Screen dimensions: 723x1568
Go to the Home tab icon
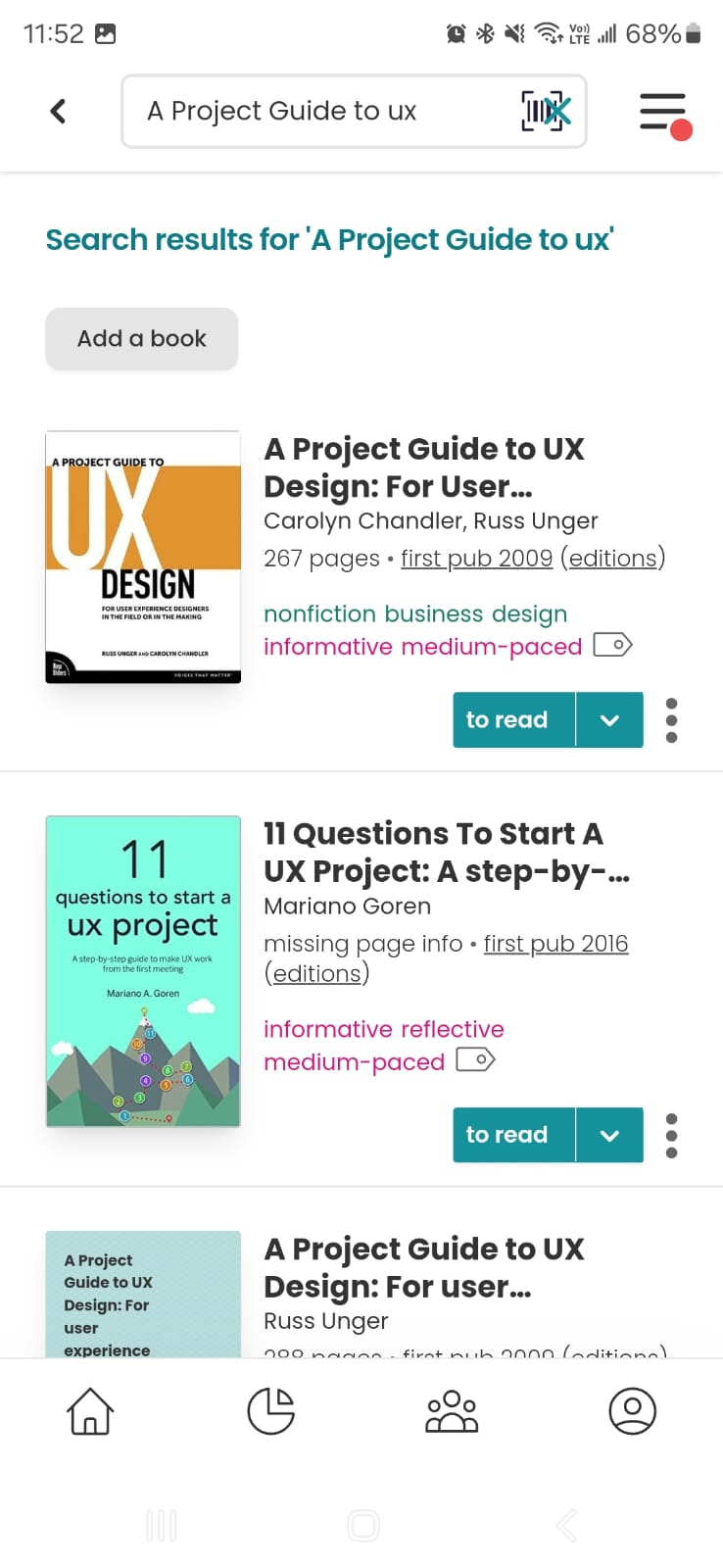pos(90,1411)
